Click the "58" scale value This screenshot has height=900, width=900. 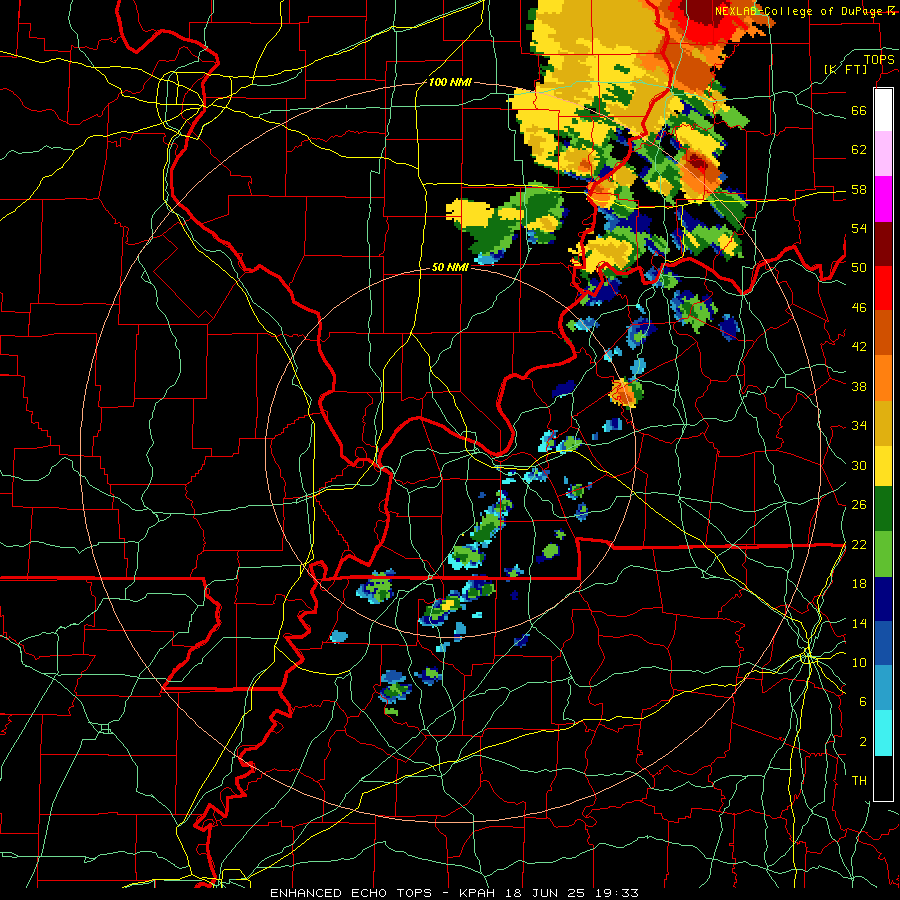(859, 189)
